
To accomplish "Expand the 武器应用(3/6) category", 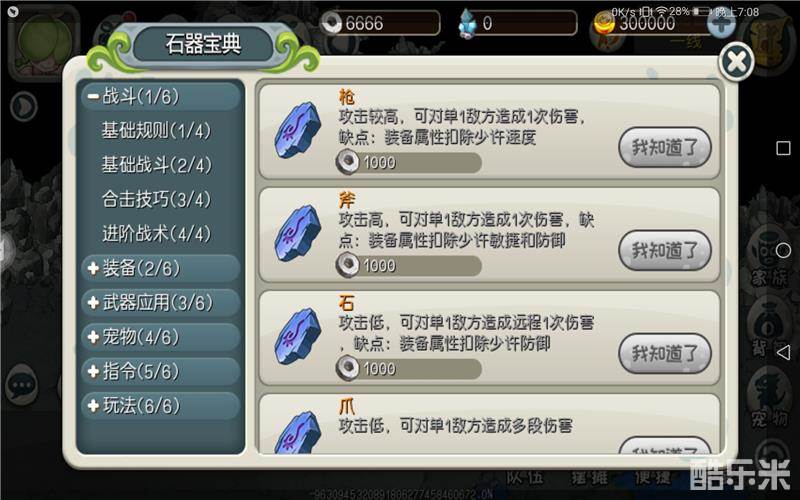I will click(160, 303).
